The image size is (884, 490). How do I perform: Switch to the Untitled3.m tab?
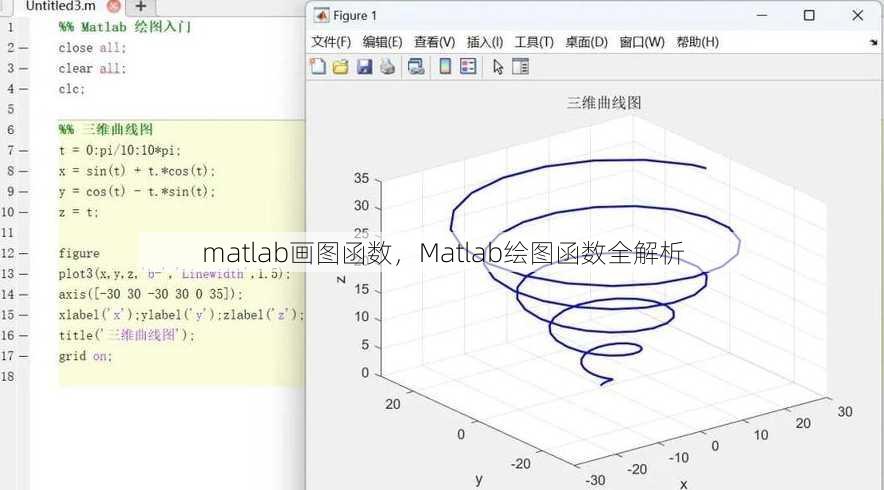[60, 6]
